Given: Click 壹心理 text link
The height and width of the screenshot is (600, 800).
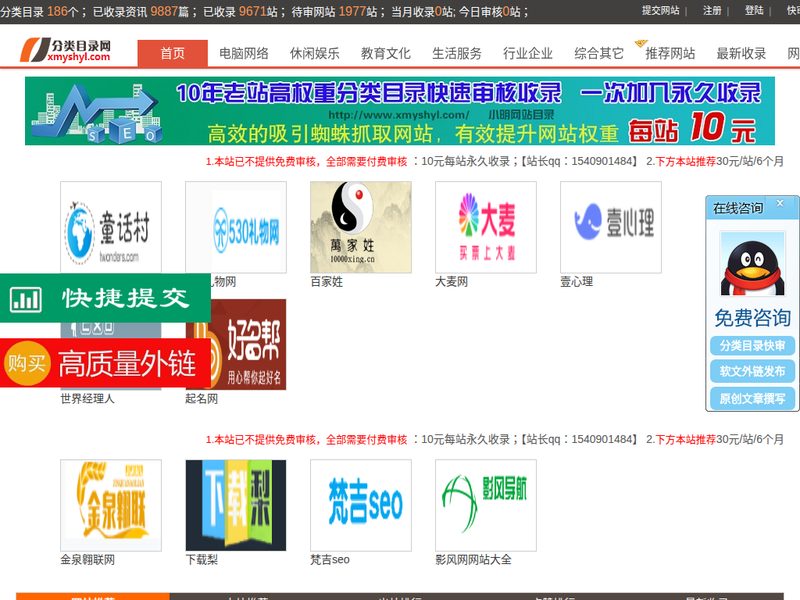Looking at the screenshot, I should [577, 282].
